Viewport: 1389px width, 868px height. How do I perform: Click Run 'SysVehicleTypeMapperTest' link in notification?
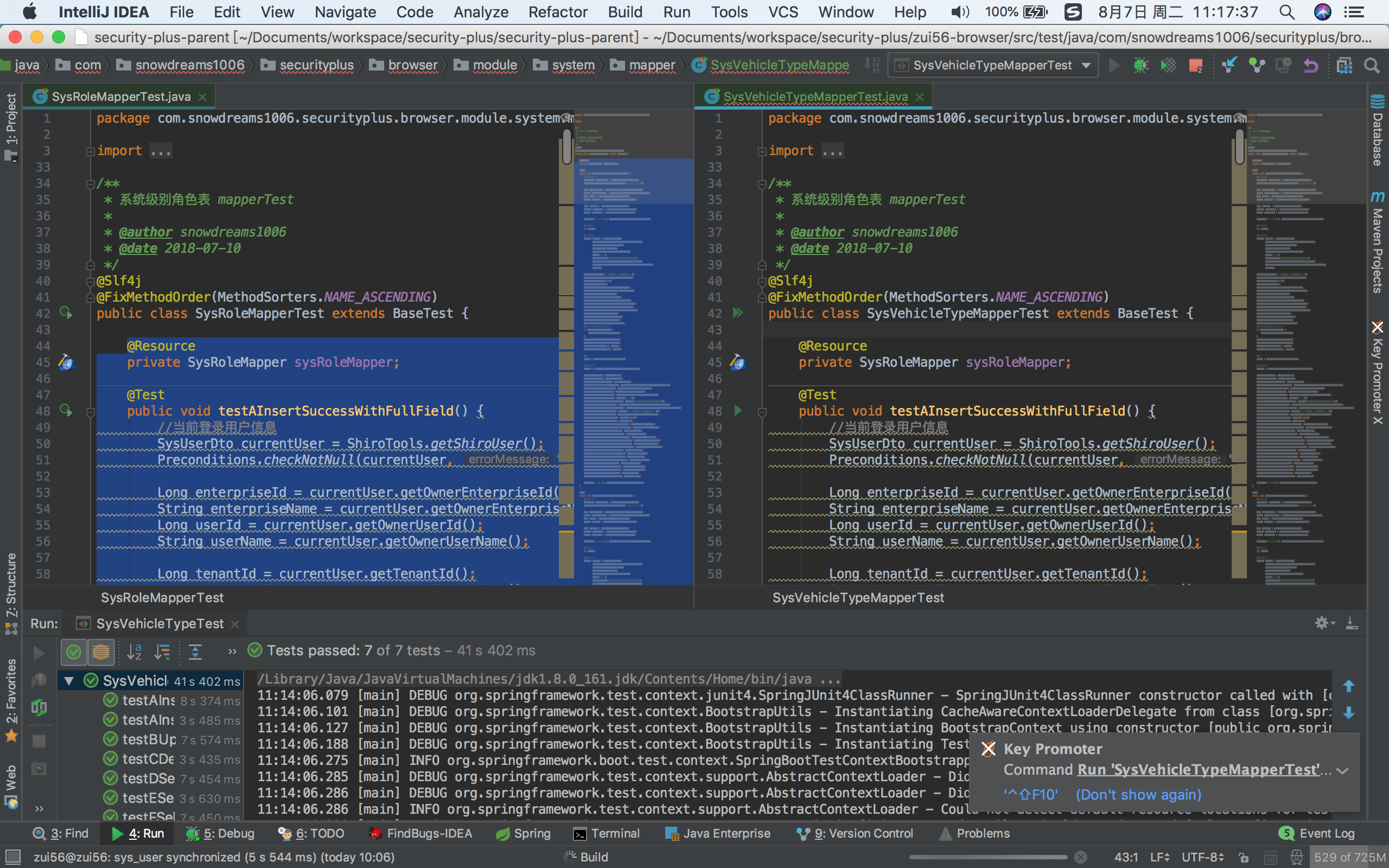[x=1199, y=770]
